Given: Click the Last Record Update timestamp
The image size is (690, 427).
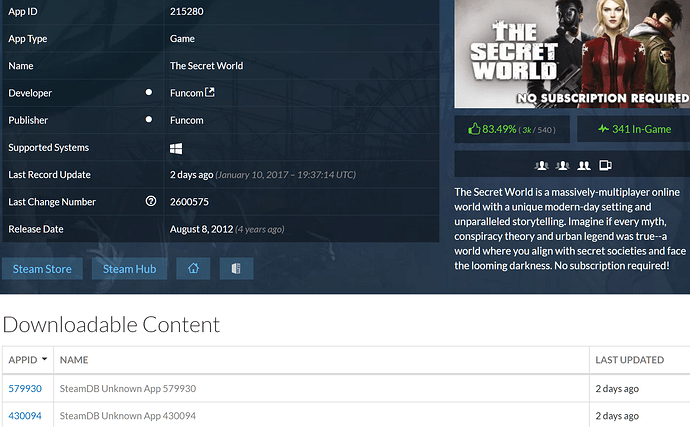Looking at the screenshot, I should 263,174.
